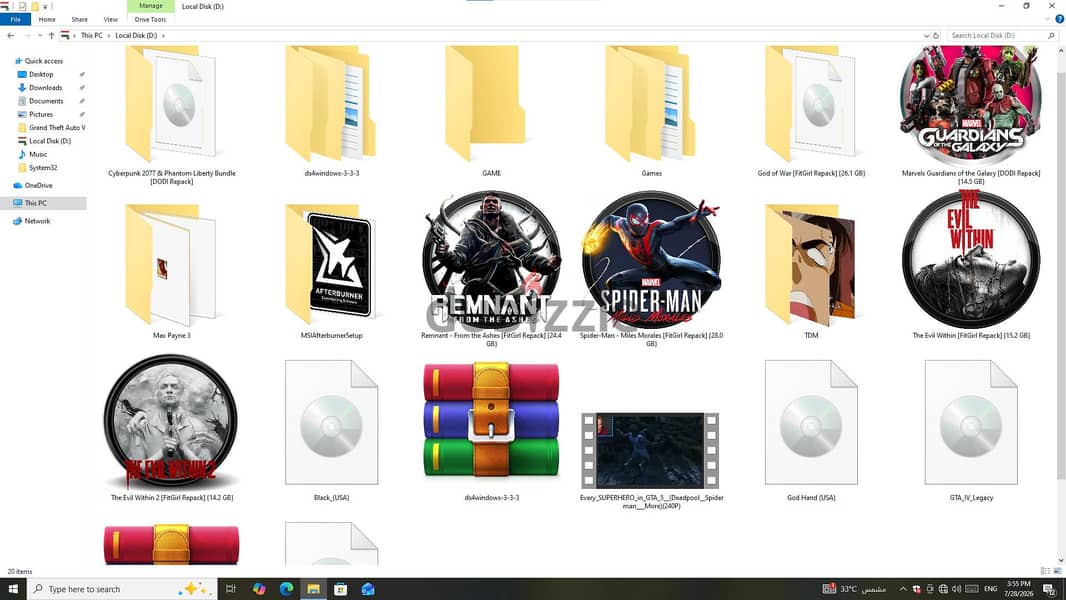Show hidden system tray icons
This screenshot has height=600, width=1066.
pyautogui.click(x=903, y=589)
